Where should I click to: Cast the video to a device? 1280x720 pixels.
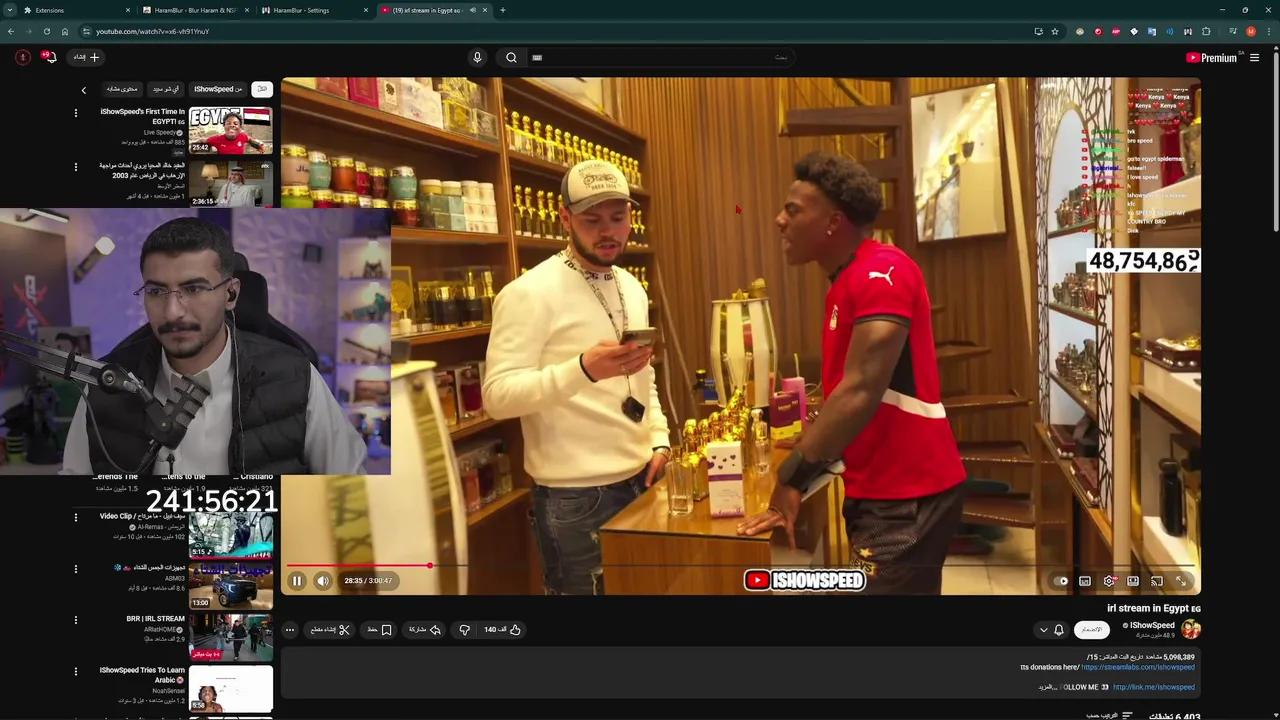1157,581
